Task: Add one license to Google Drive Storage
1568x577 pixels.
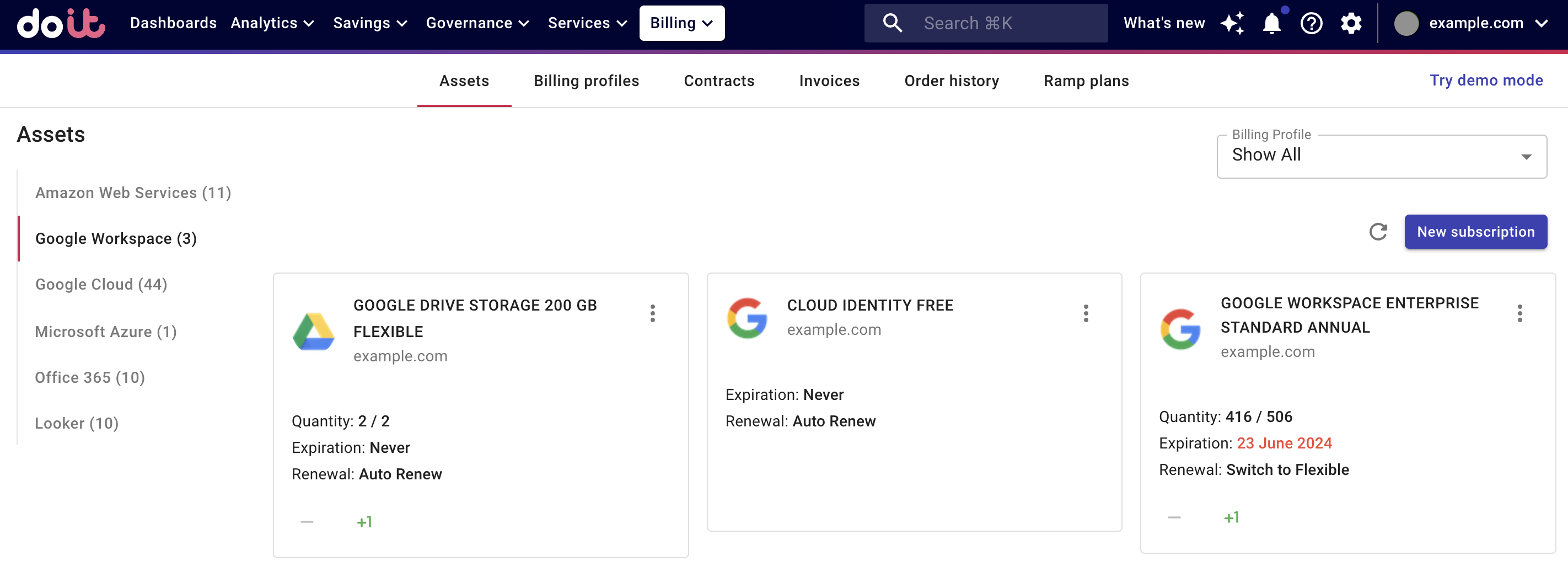Action: coord(364,521)
